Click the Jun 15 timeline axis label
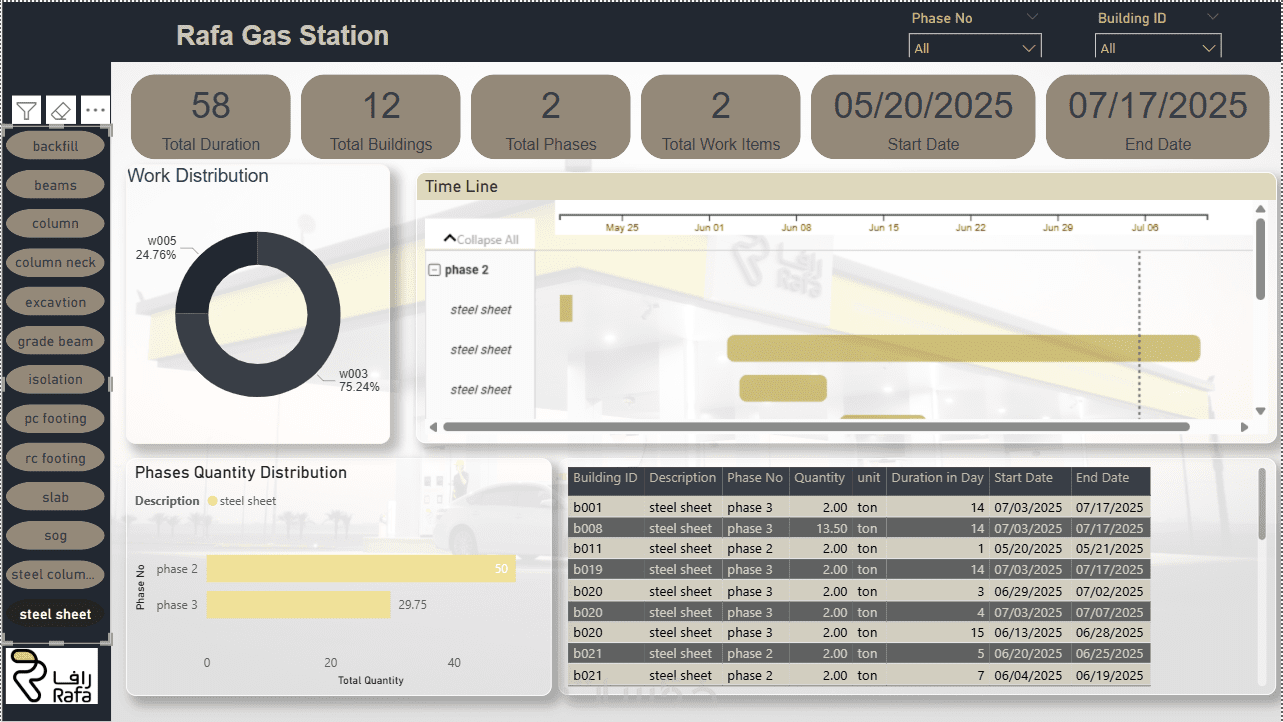 (x=884, y=228)
